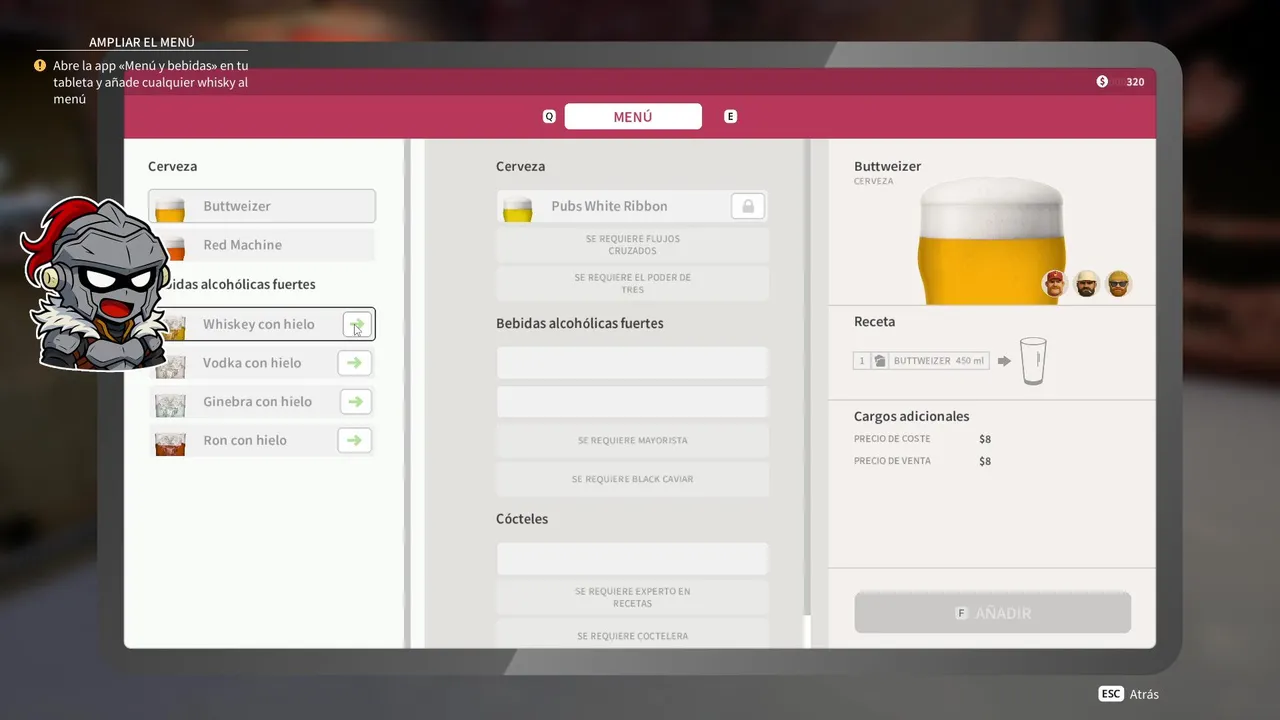Select Red Machine beer in list

[262, 245]
